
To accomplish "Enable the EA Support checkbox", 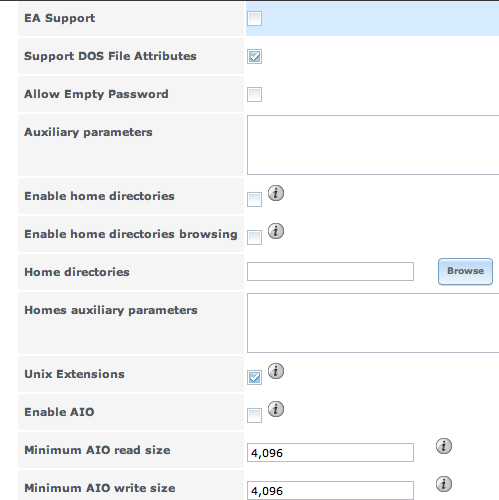I will tap(254, 18).
